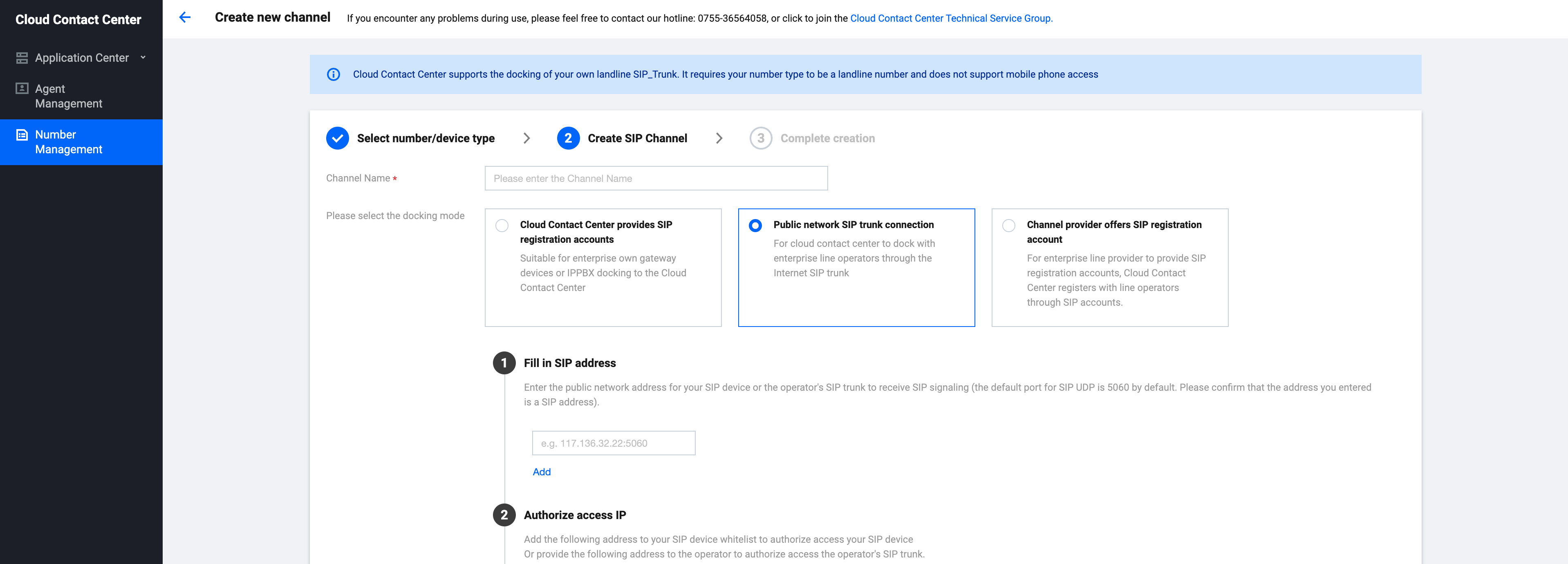Image resolution: width=1568 pixels, height=564 pixels.
Task: Collapse the Application Center menu chevron
Action: 143,57
